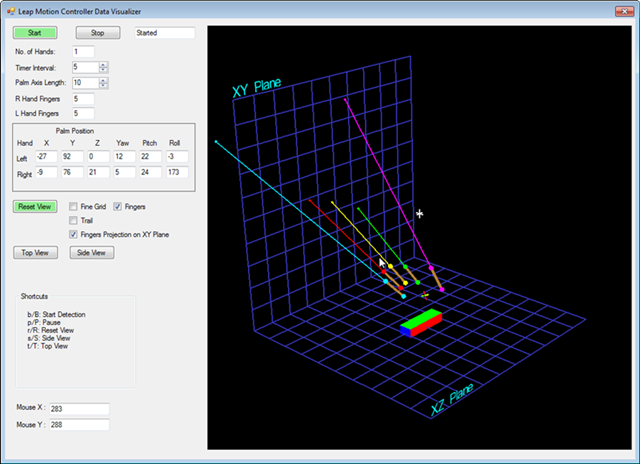Click the Palm Position group heading
Screen dimensions: 640x464
coord(75,131)
